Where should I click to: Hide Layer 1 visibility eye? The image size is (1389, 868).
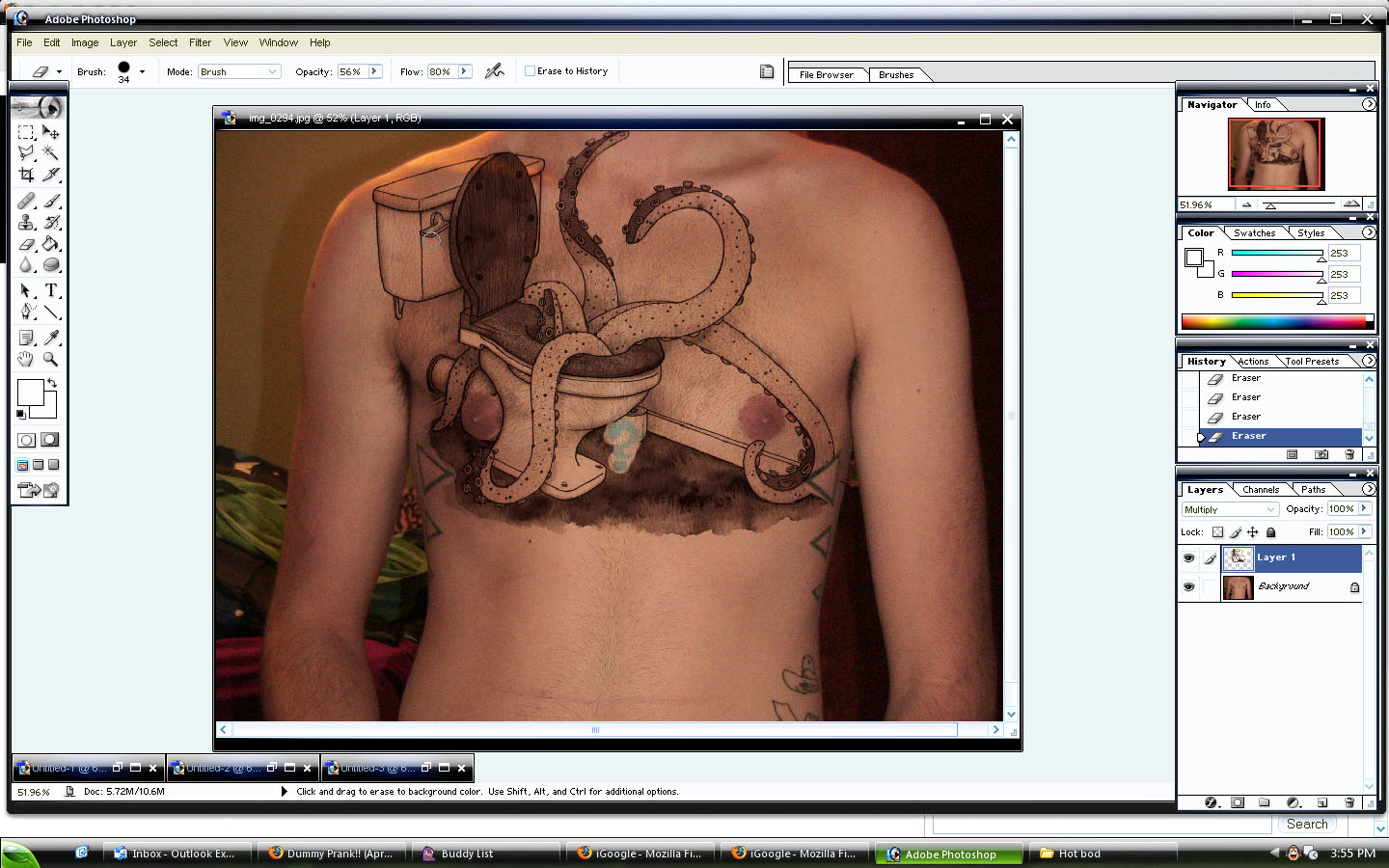click(x=1188, y=557)
